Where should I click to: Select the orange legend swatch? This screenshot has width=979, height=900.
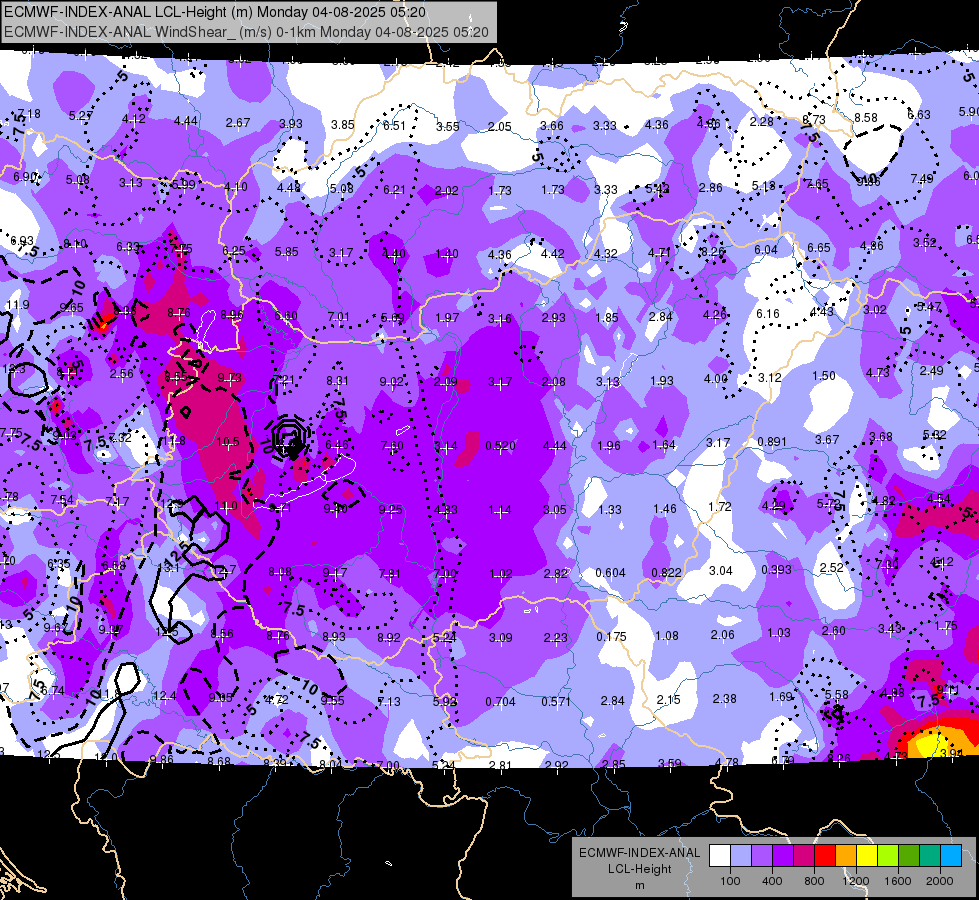pos(846,855)
